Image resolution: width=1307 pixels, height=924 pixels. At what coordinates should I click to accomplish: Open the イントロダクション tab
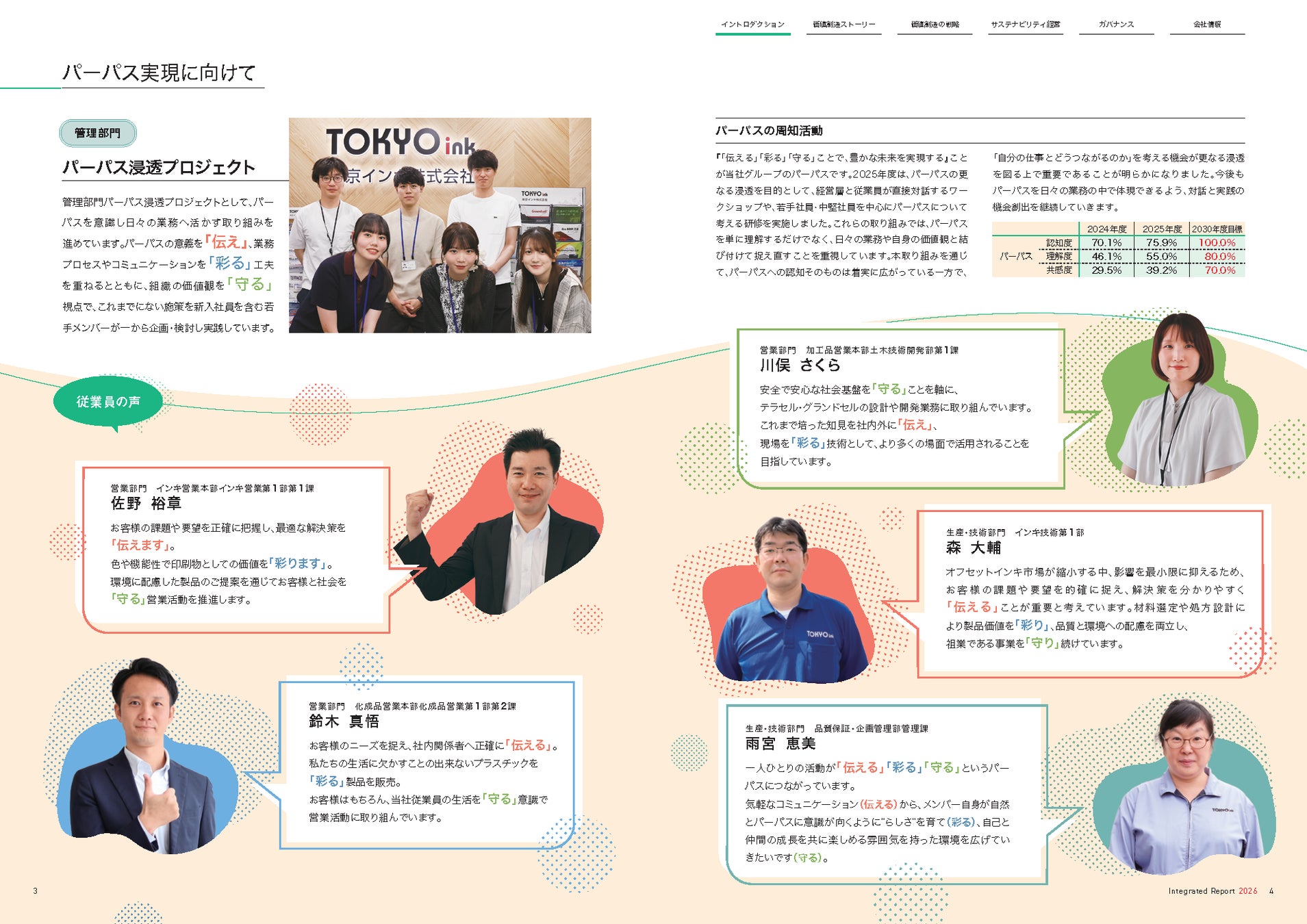pyautogui.click(x=752, y=25)
